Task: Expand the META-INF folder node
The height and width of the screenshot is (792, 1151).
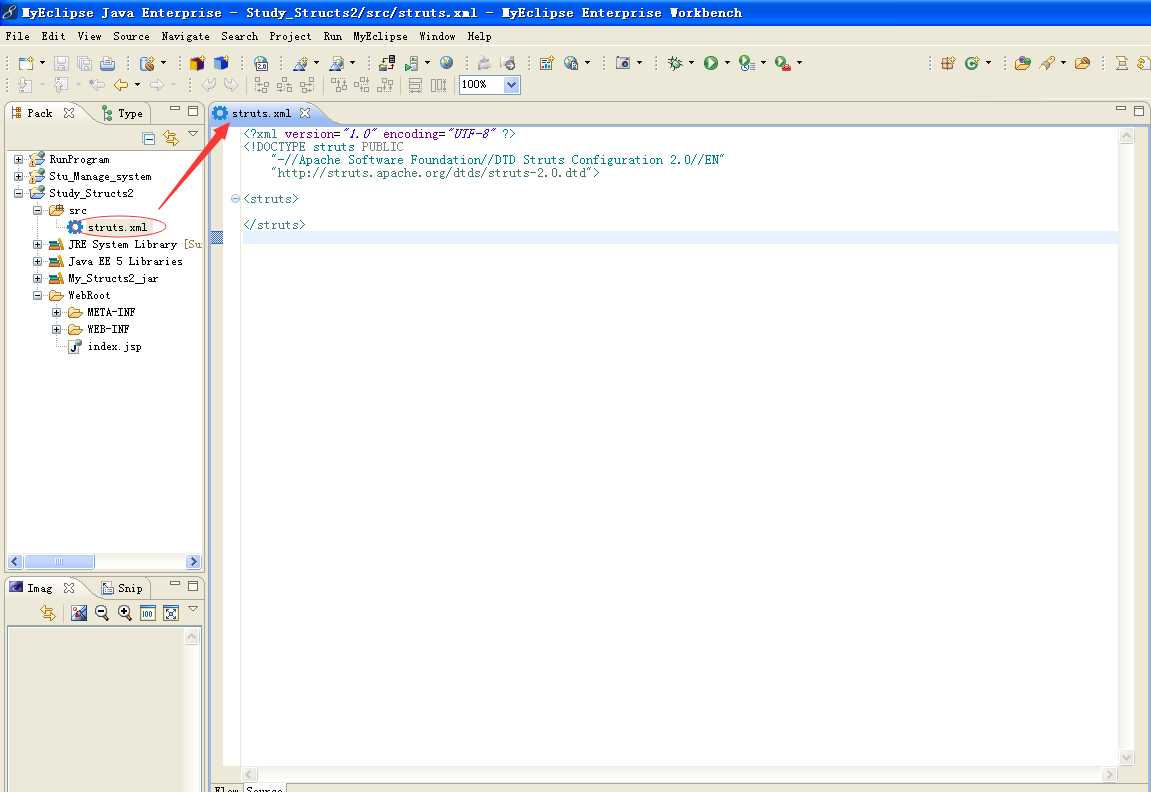Action: (57, 313)
